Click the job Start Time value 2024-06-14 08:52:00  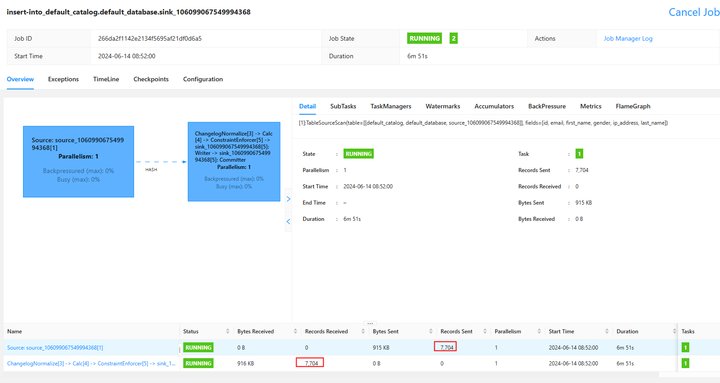point(127,56)
